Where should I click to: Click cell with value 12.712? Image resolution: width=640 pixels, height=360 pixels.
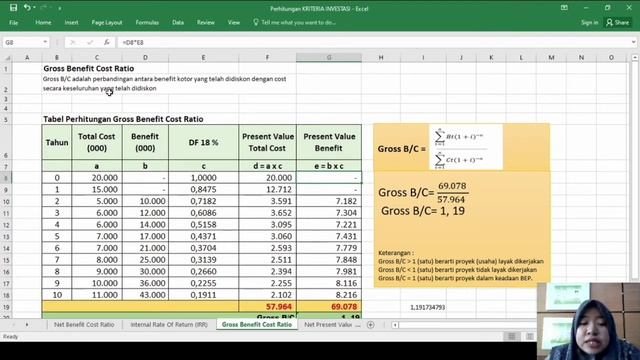pyautogui.click(x=268, y=190)
